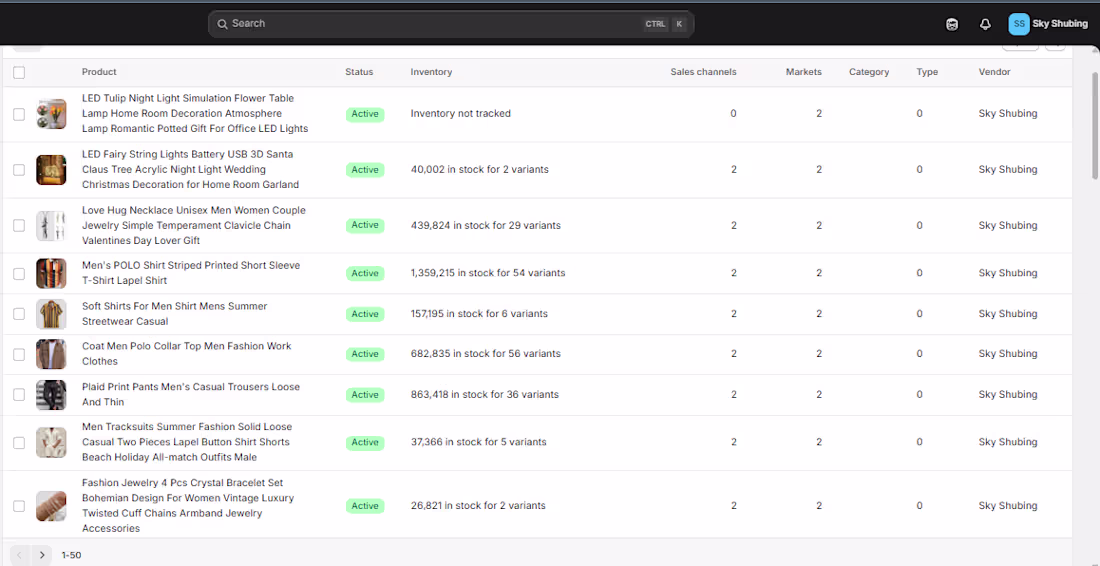Click the Status column header
The height and width of the screenshot is (566, 1100).
click(359, 72)
